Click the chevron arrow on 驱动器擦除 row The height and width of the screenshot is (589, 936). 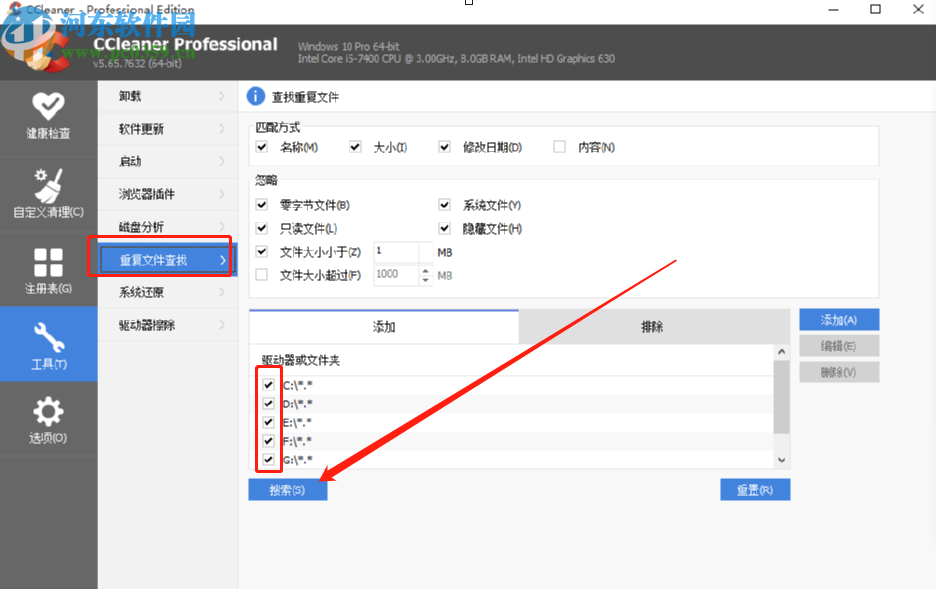[x=222, y=325]
